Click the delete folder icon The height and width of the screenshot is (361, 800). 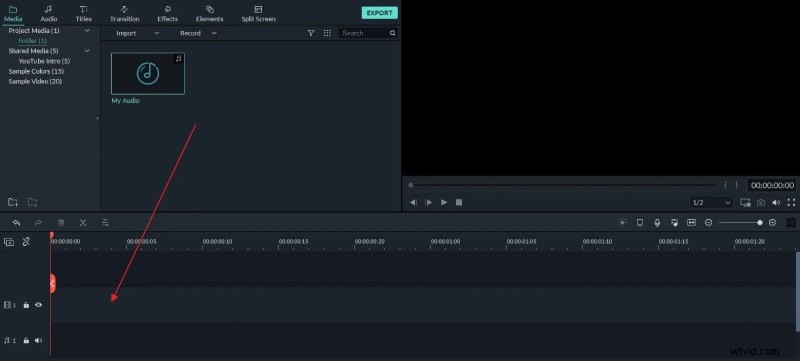coord(32,202)
